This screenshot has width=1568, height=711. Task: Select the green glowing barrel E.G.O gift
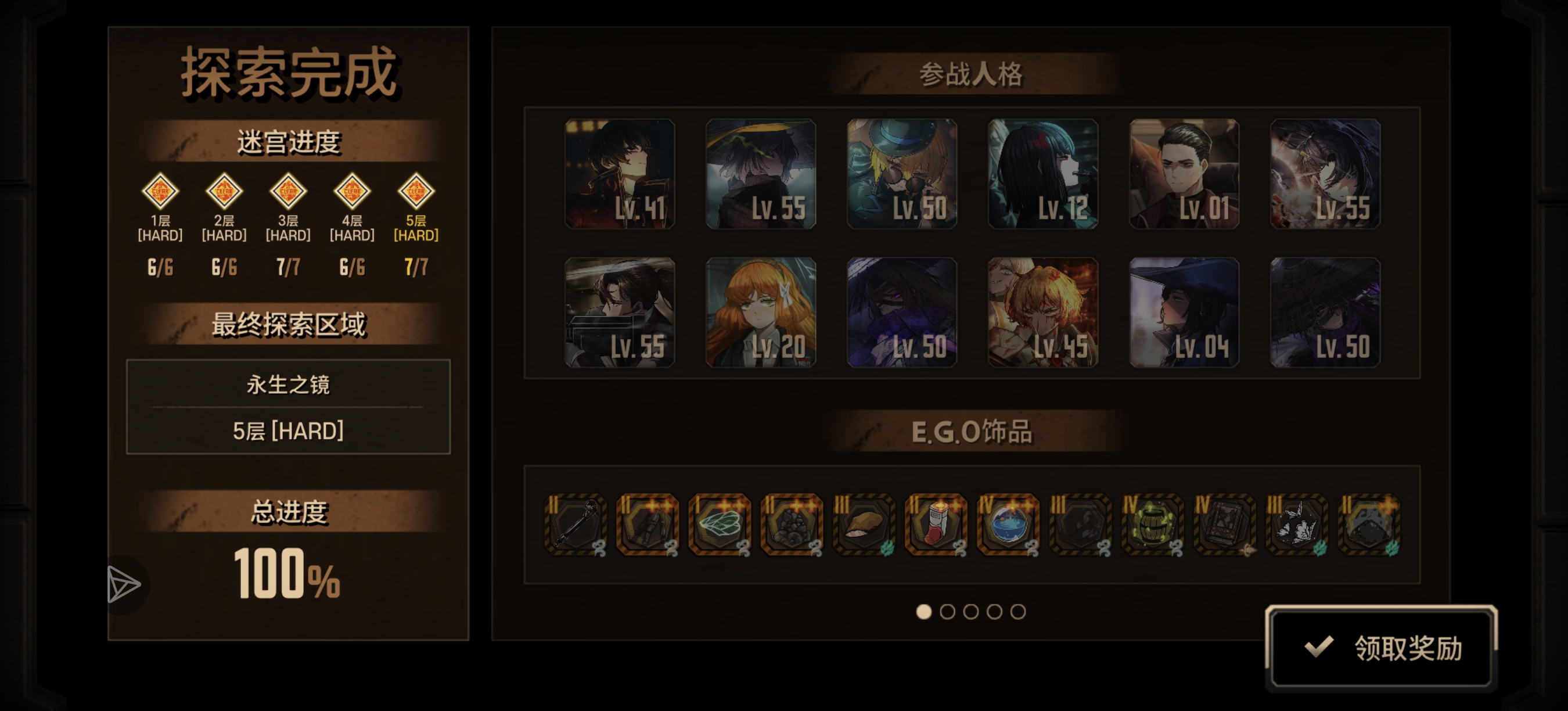[1152, 524]
